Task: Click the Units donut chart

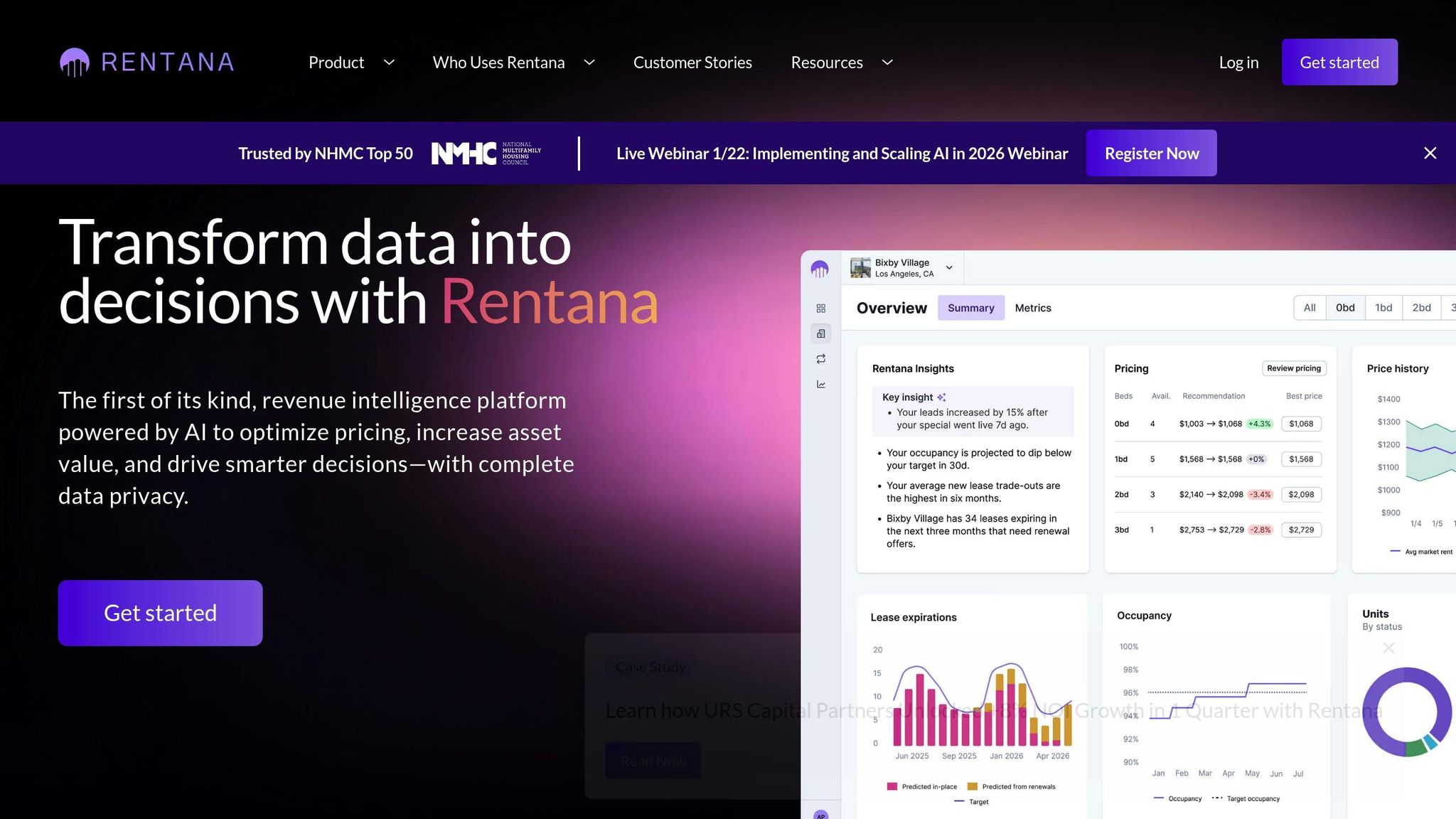Action: tap(1406, 711)
